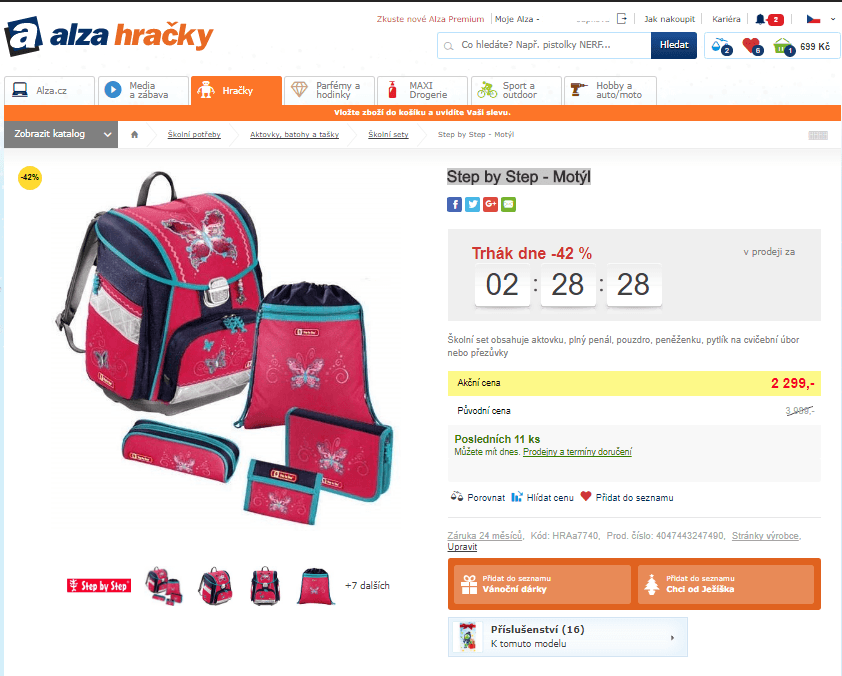Switch to Parfémy a hodinky tab
Viewport: 842px width, 676px height.
(329, 90)
